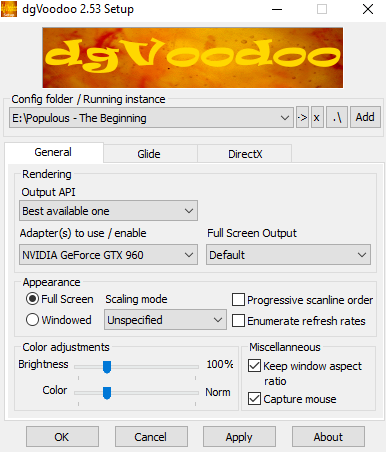Image resolution: width=386 pixels, height=452 pixels.
Task: Select the Windowed radio button
Action: [32, 320]
